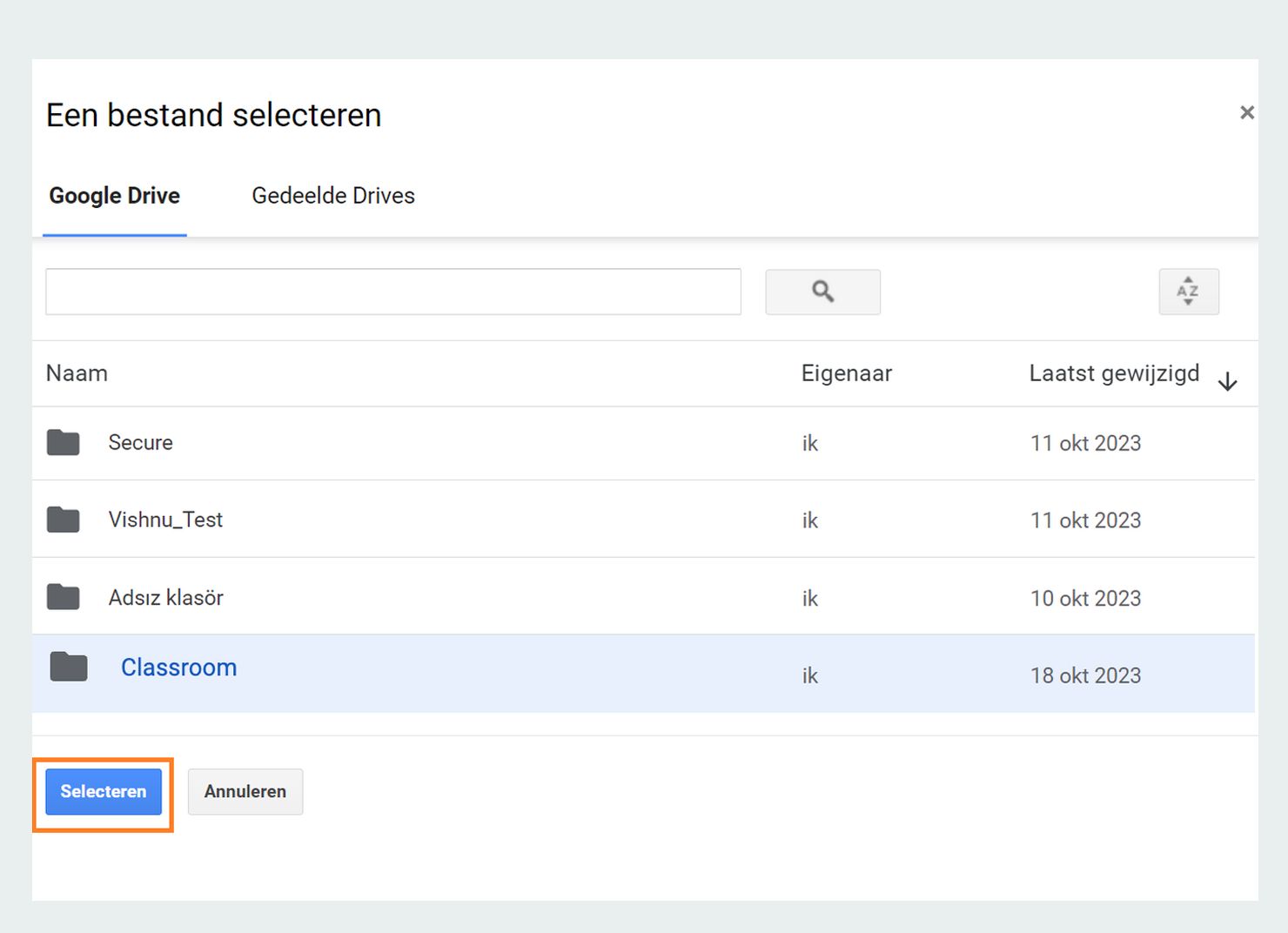Click the 18 okt 2023 date cell
Screen dimensions: 1288x933
1085,675
